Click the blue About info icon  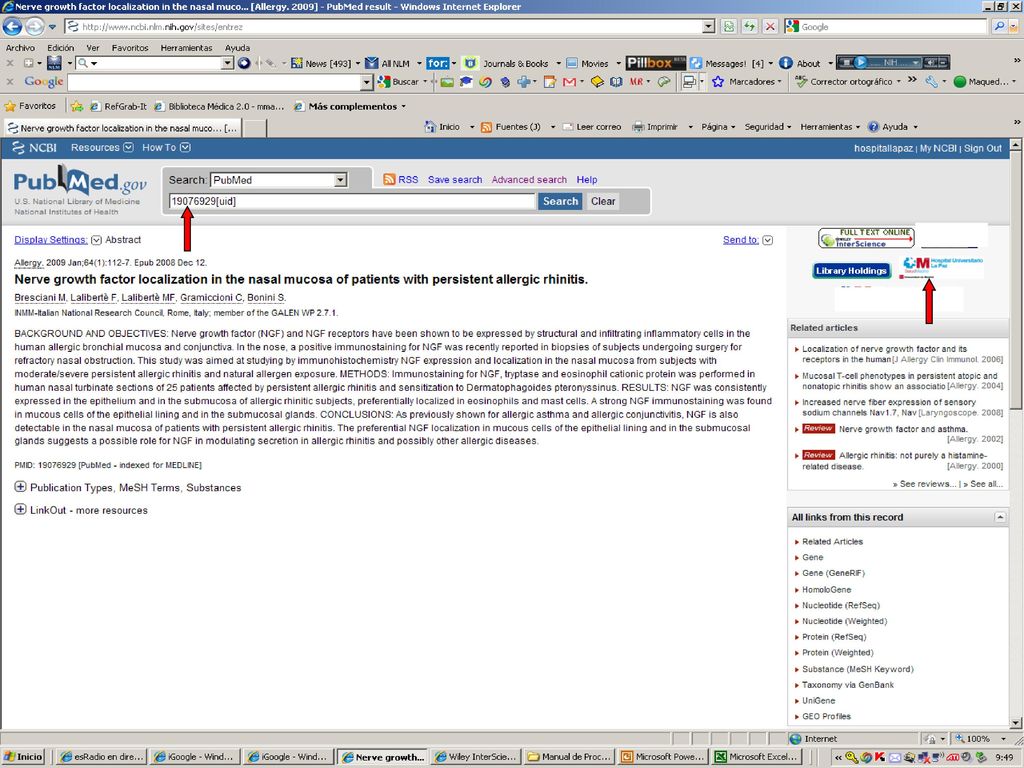786,63
